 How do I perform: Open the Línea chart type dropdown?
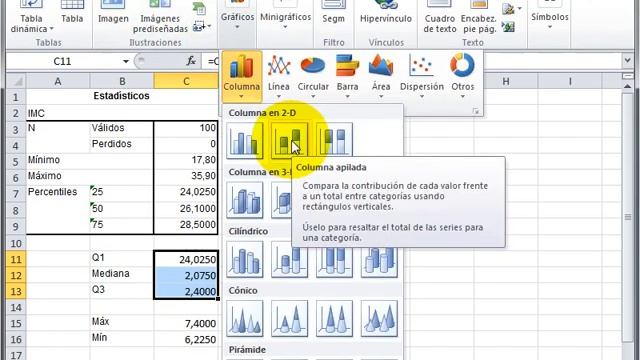[279, 76]
